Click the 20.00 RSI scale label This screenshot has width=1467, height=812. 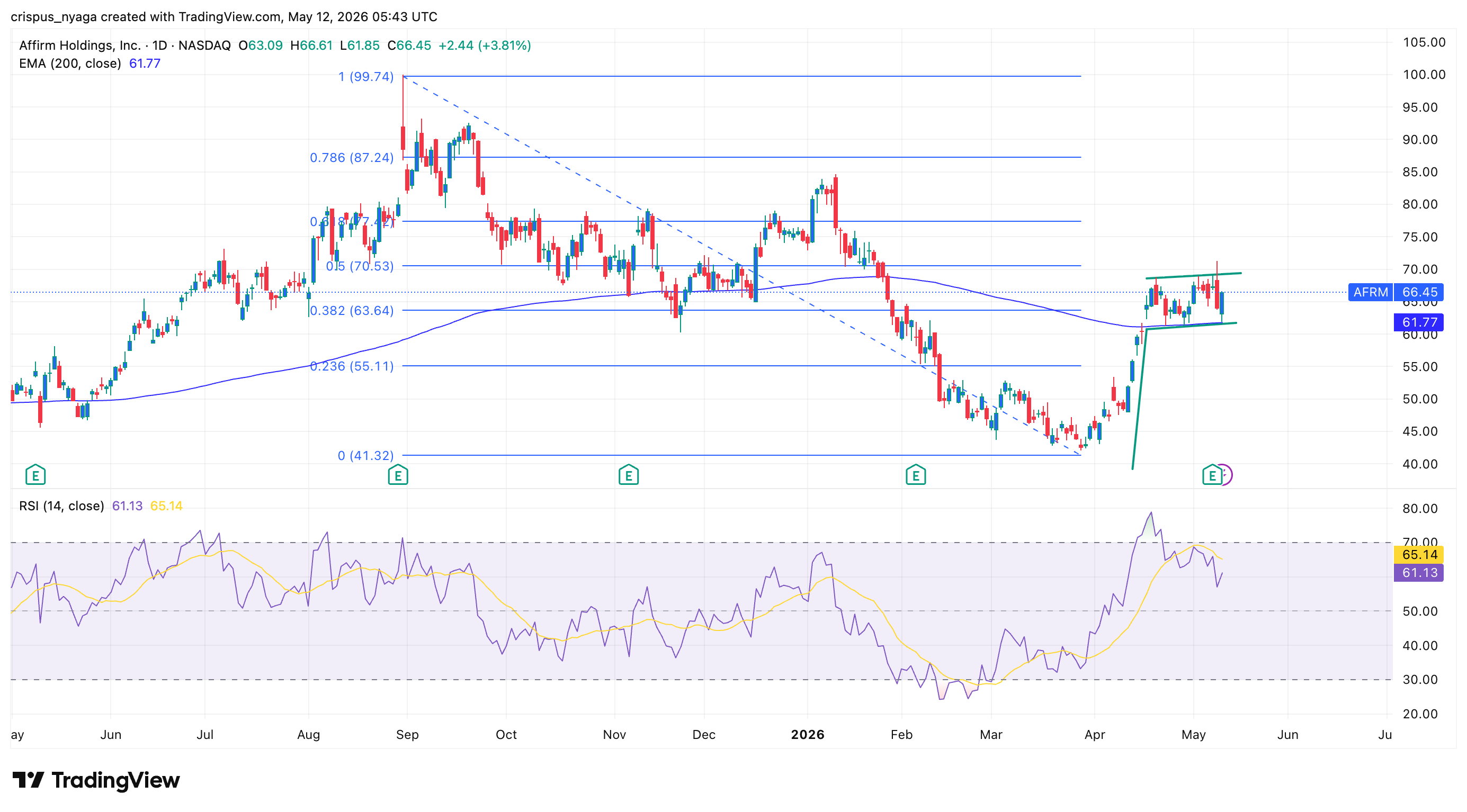pos(1420,714)
